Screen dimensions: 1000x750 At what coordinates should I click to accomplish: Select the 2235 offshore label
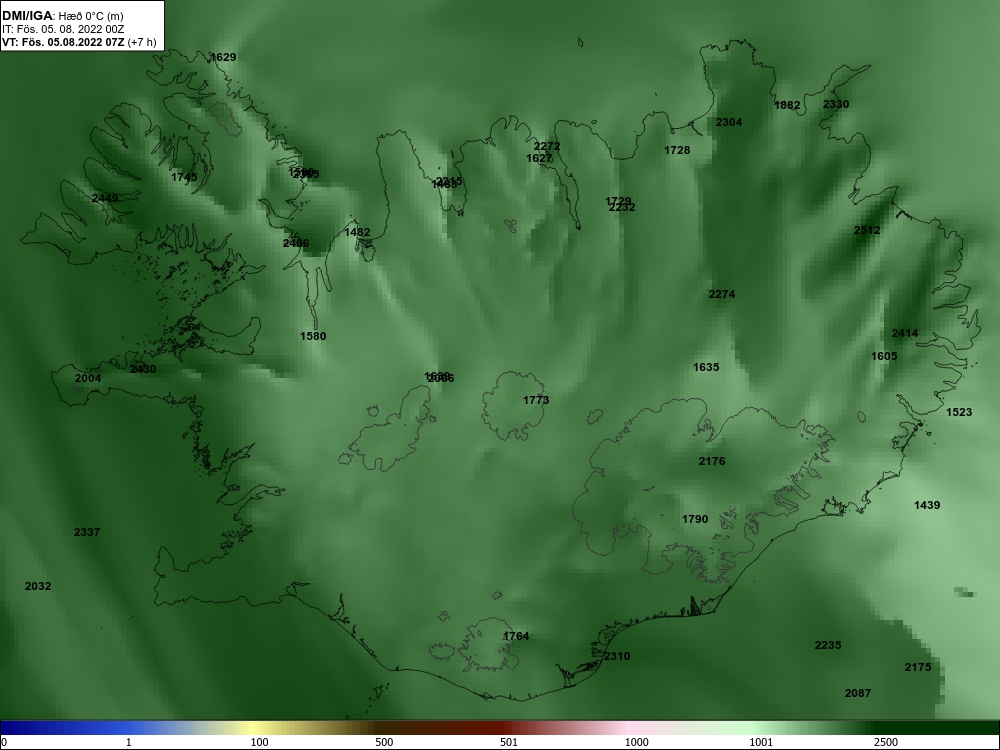tap(828, 645)
